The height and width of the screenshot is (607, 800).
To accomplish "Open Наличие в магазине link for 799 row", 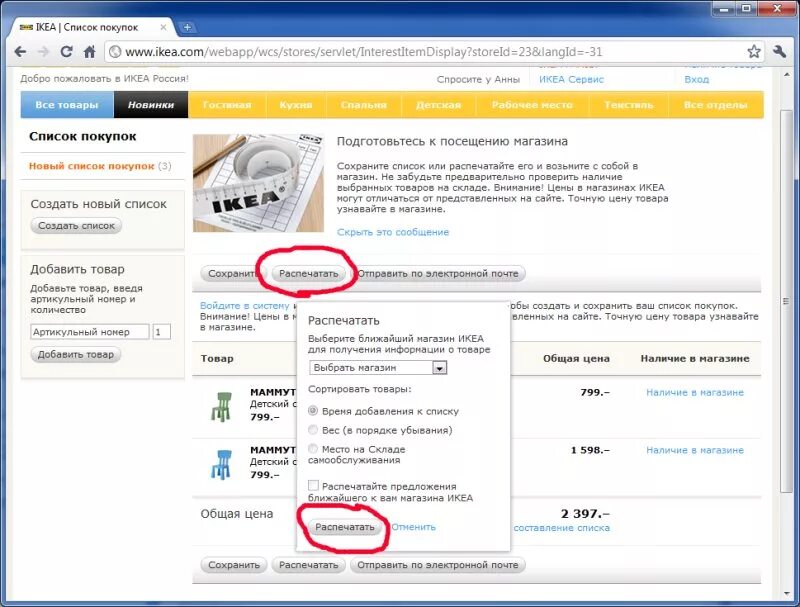I will (x=695, y=392).
